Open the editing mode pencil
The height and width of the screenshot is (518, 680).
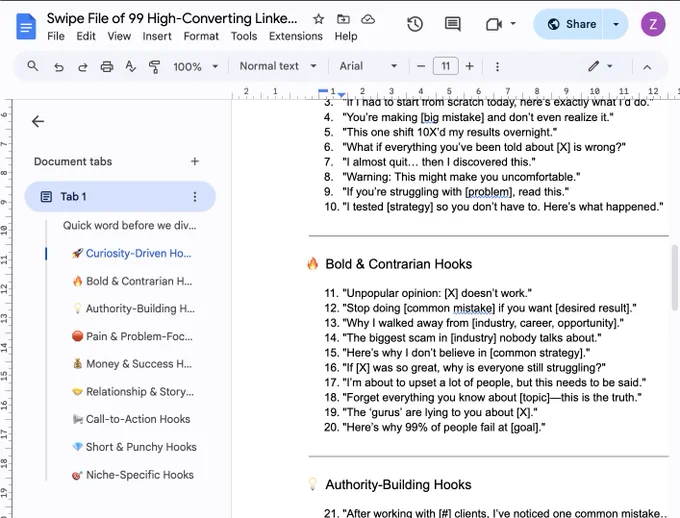(594, 66)
